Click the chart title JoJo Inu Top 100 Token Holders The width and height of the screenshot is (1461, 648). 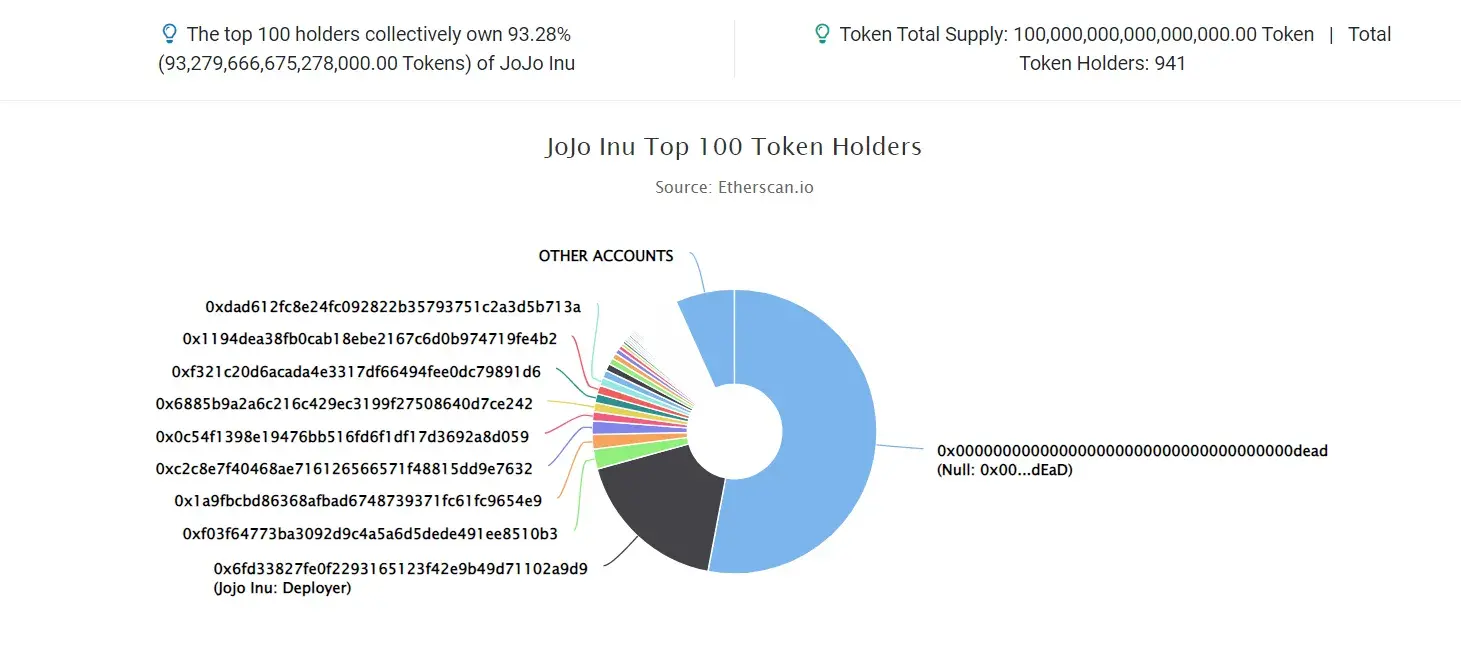click(733, 147)
